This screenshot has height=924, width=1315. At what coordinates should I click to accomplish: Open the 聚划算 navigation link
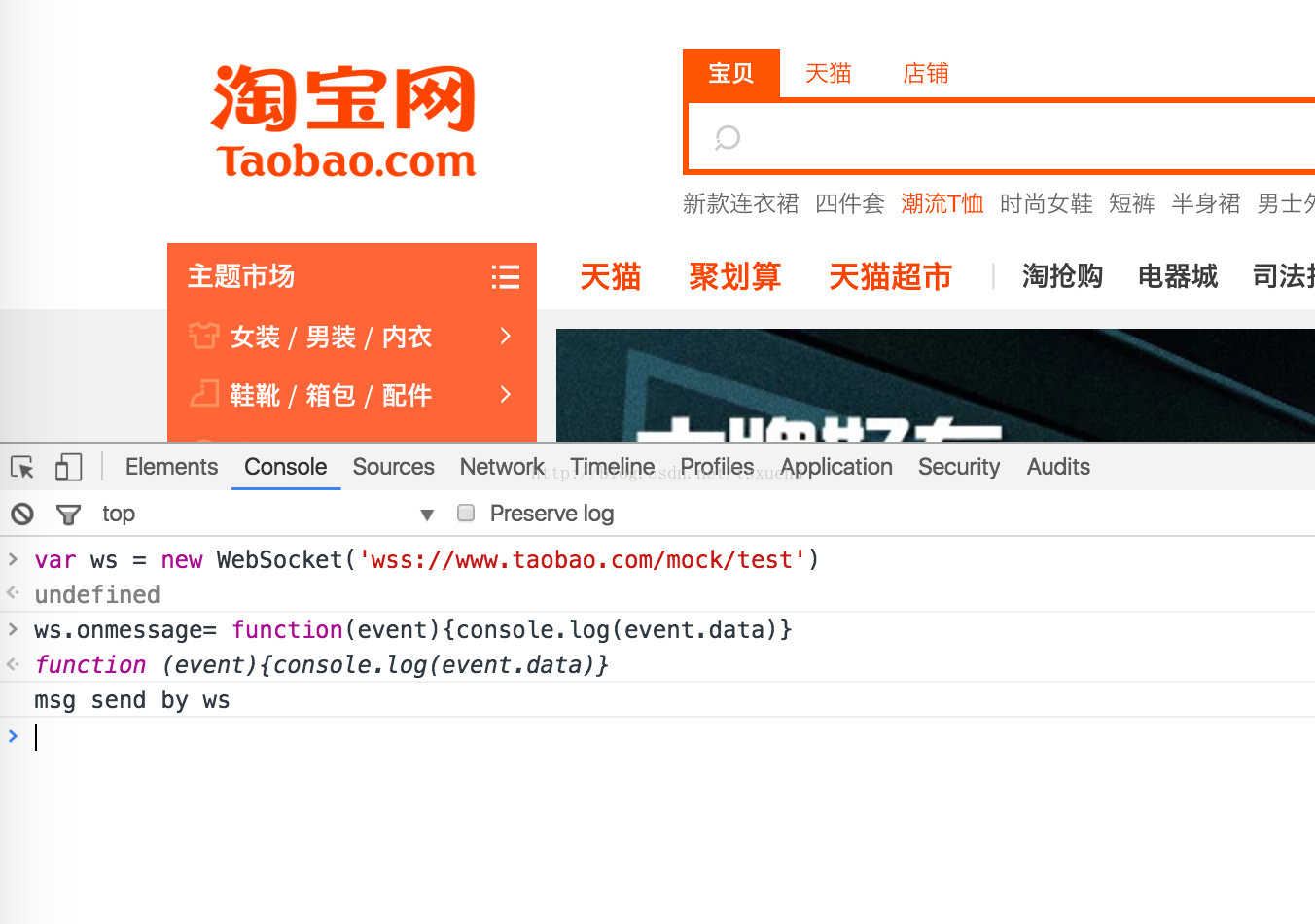click(735, 277)
